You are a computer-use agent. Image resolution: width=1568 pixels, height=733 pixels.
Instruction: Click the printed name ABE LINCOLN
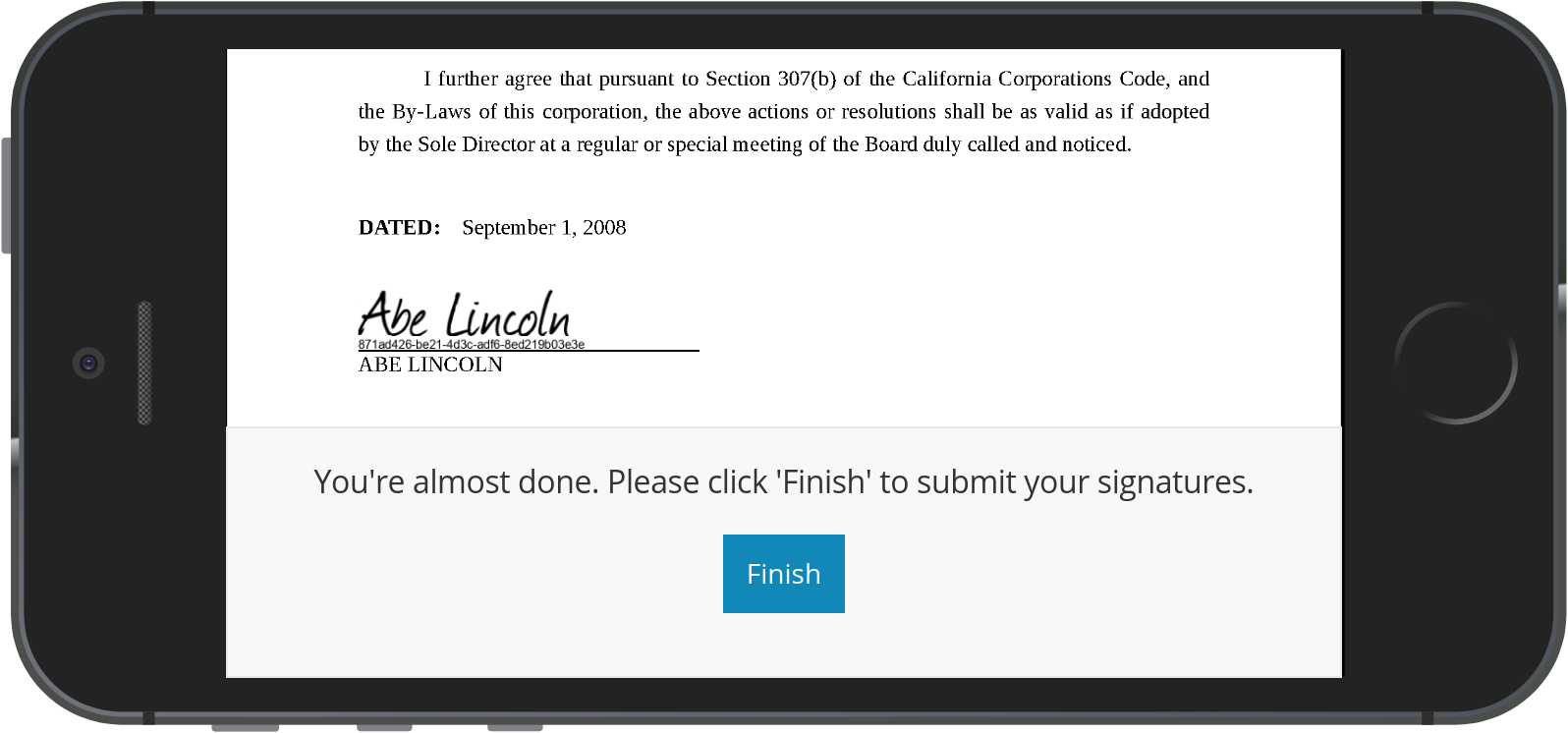click(x=430, y=365)
